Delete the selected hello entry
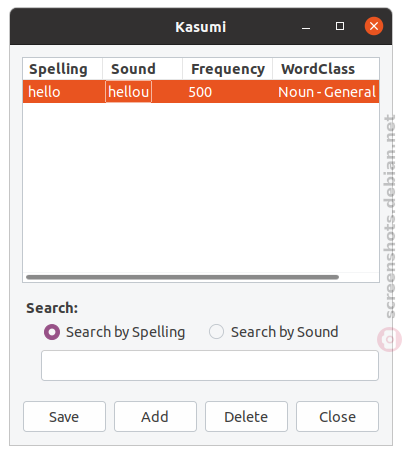This screenshot has width=402, height=455. point(246,416)
